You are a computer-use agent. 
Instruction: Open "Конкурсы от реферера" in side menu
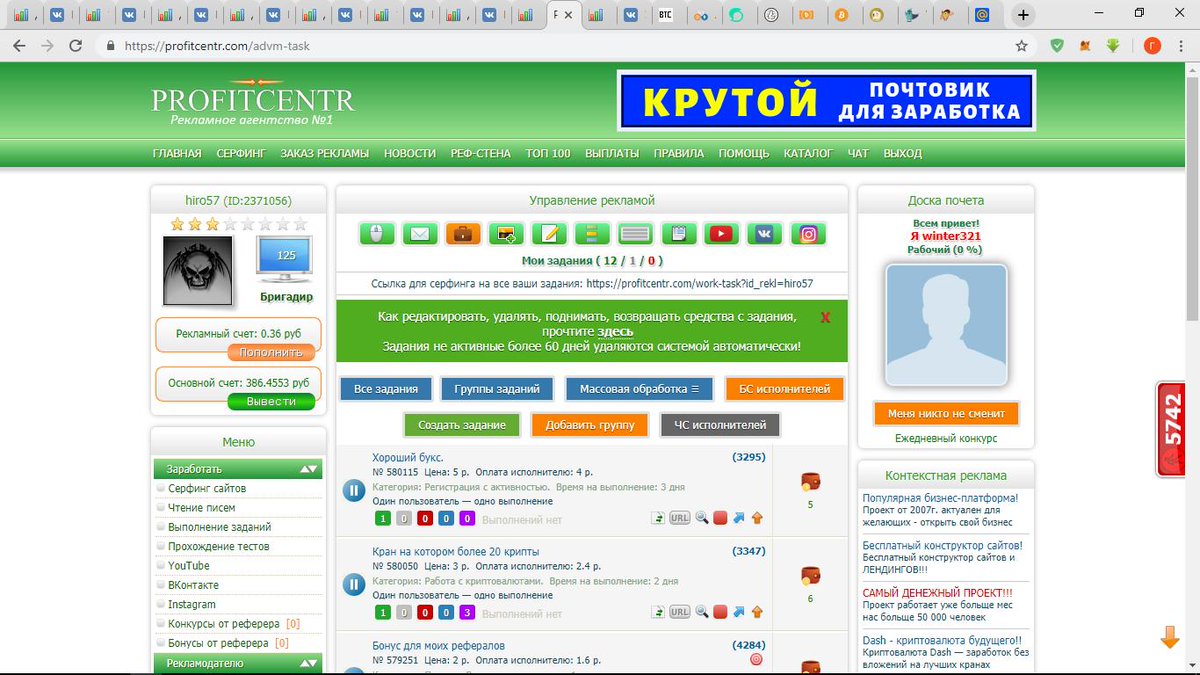[x=225, y=624]
